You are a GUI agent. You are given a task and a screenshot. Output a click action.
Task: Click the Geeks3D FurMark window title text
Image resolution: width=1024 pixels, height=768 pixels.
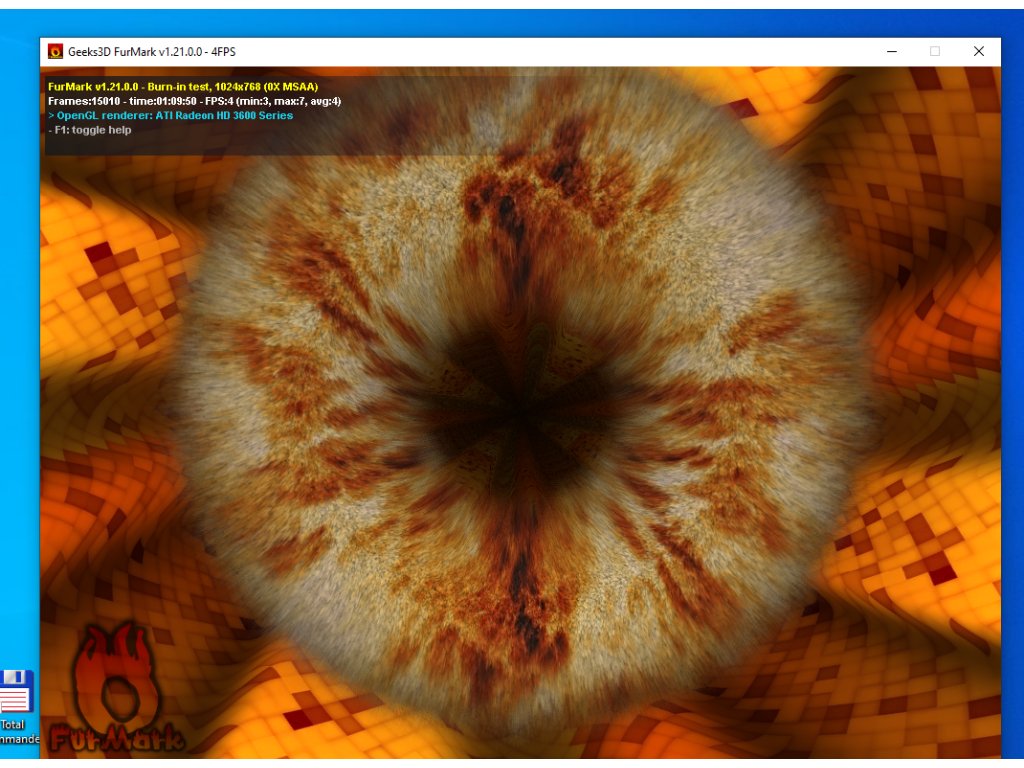tap(152, 52)
